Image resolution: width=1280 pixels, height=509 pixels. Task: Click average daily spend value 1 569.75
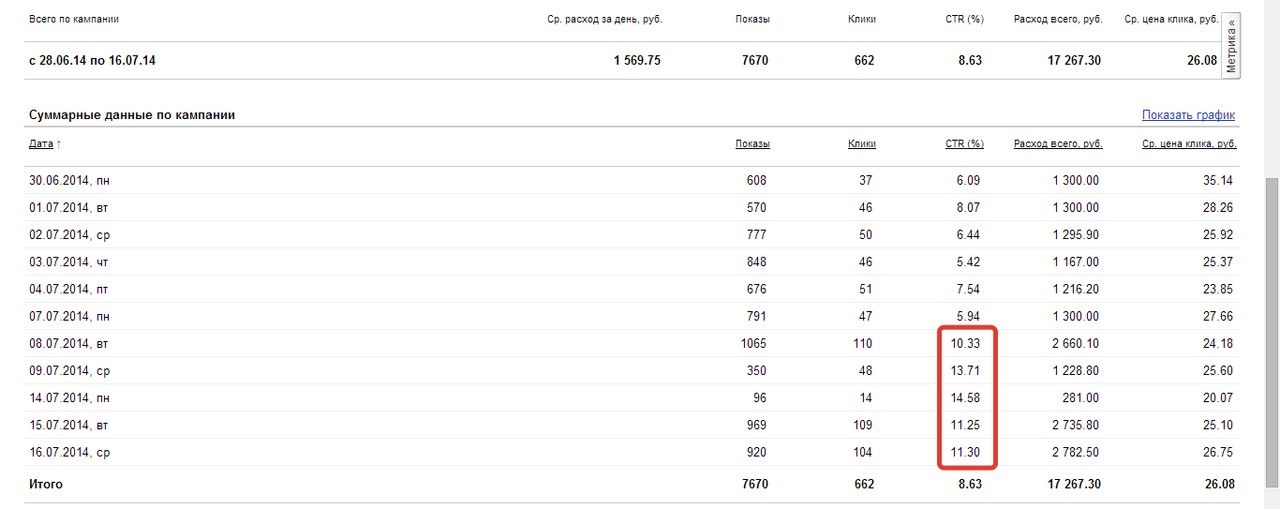[637, 61]
